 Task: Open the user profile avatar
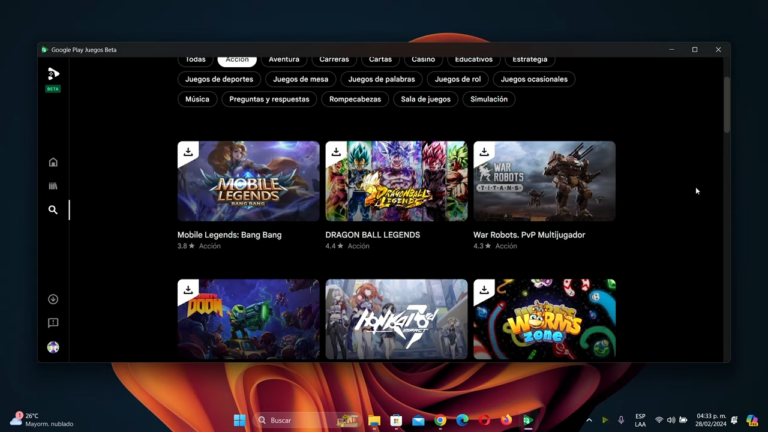(53, 347)
